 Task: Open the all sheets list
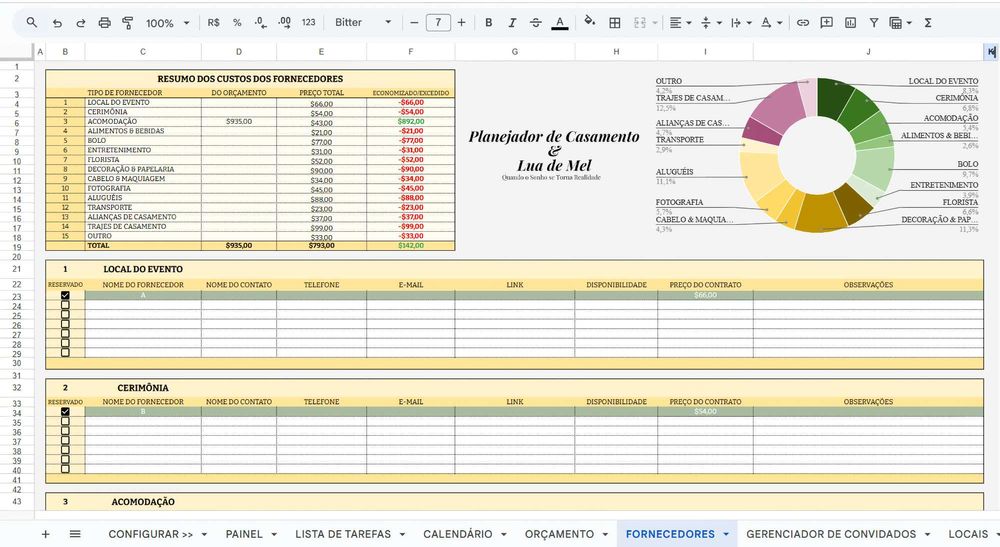pyautogui.click(x=75, y=534)
